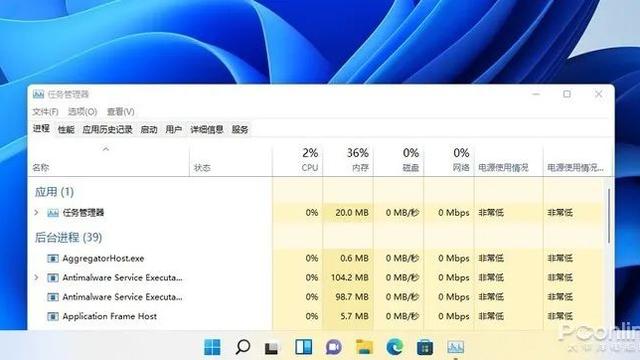The image size is (640, 360).
Task: Click the AggregatorHost.exe process icon
Action: pyautogui.click(x=53, y=258)
